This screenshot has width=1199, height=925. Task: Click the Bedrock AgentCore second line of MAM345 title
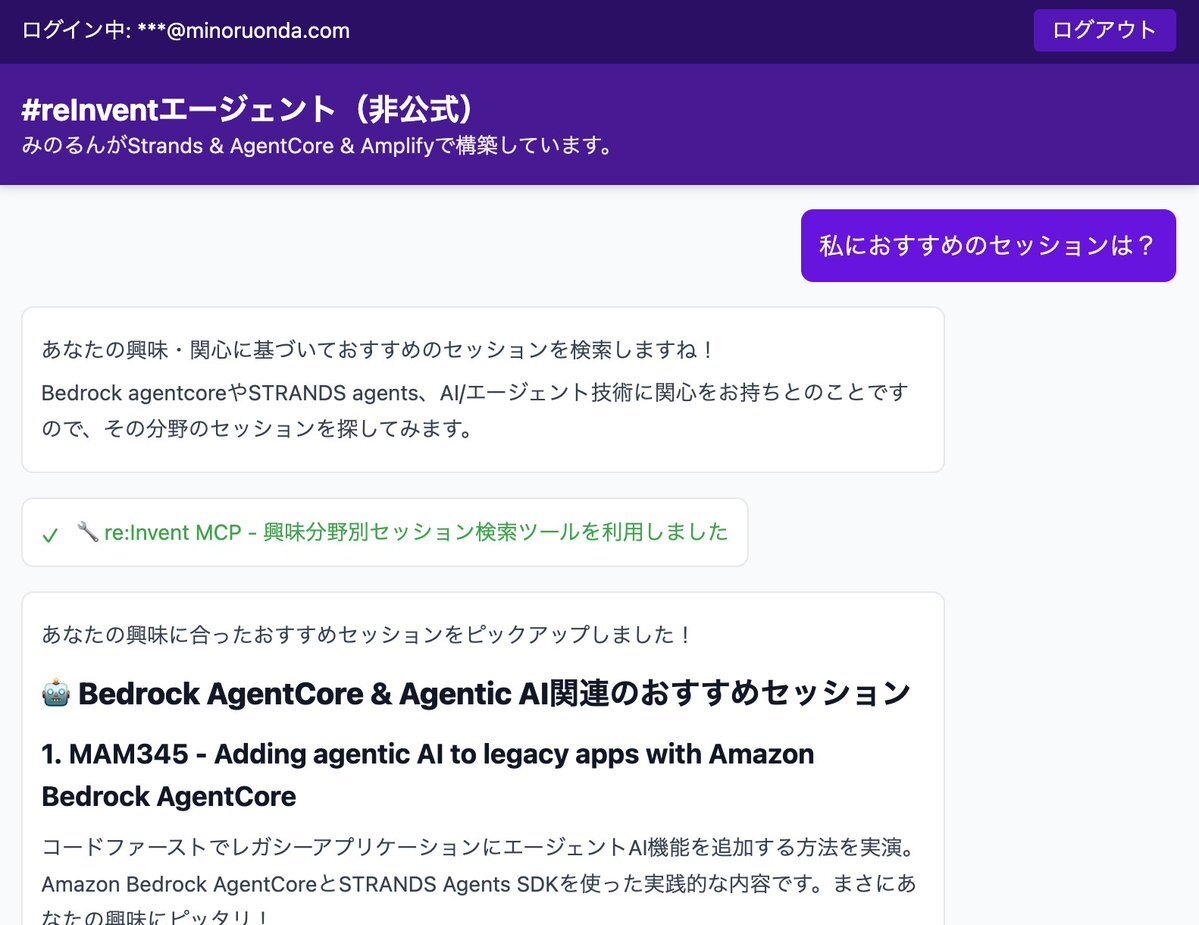point(169,797)
